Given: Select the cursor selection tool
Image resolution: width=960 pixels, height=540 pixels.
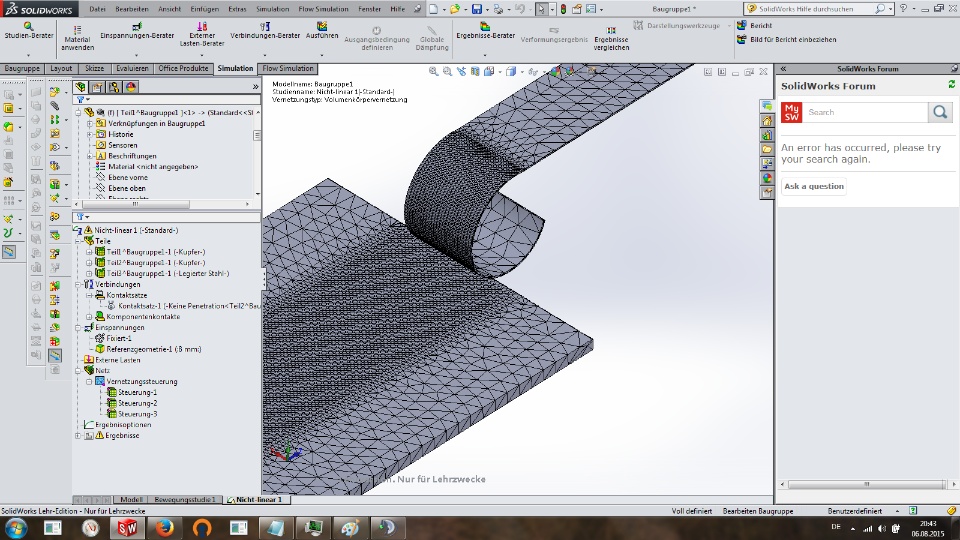Looking at the screenshot, I should click(x=542, y=9).
